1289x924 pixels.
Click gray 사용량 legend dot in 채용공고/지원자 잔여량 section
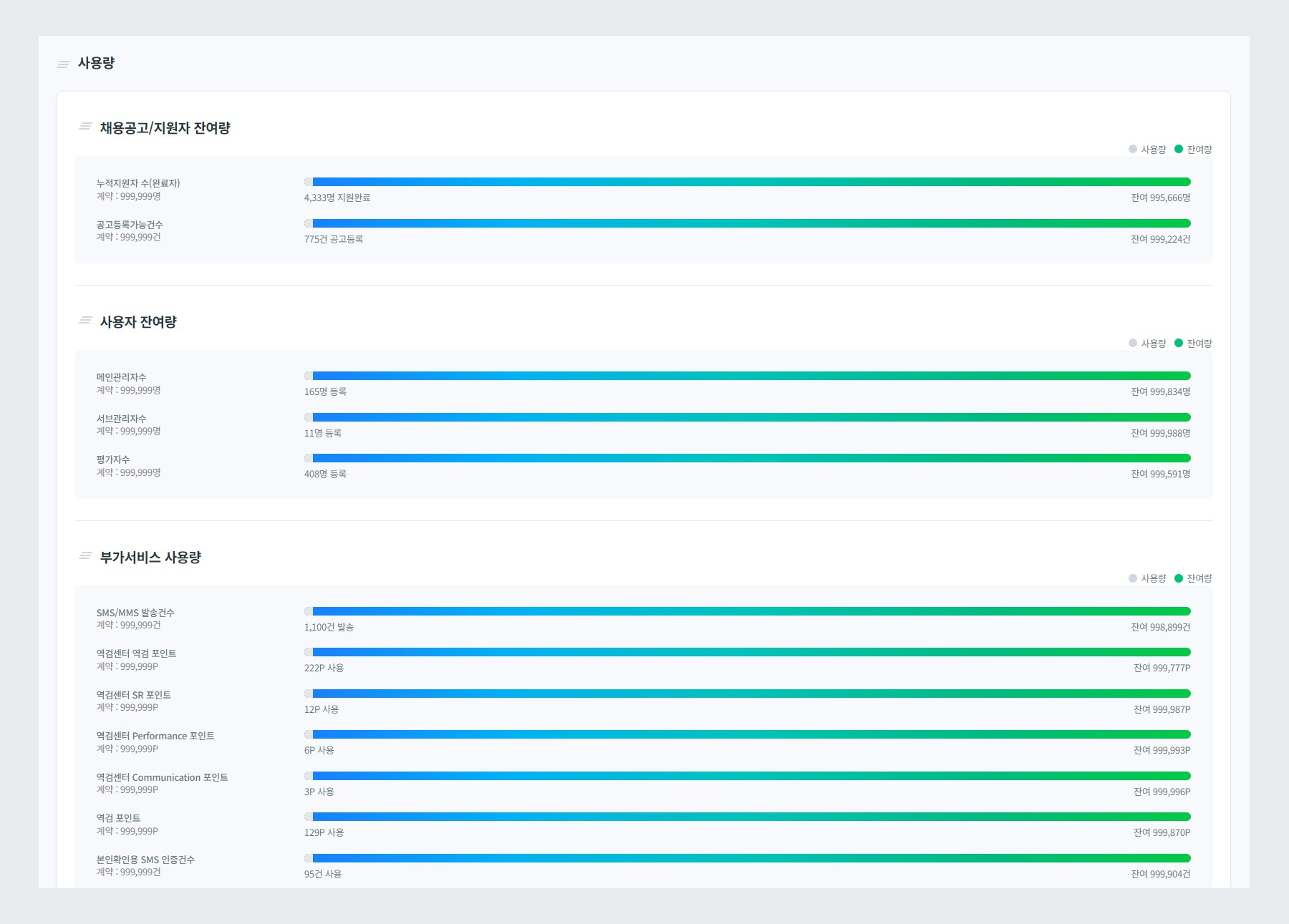[x=1133, y=149]
